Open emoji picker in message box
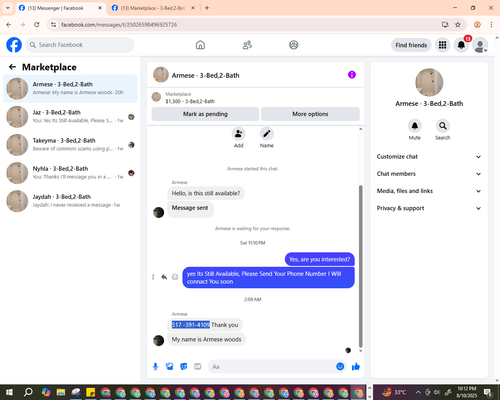Screen dimensions: 500x400 point(340,367)
